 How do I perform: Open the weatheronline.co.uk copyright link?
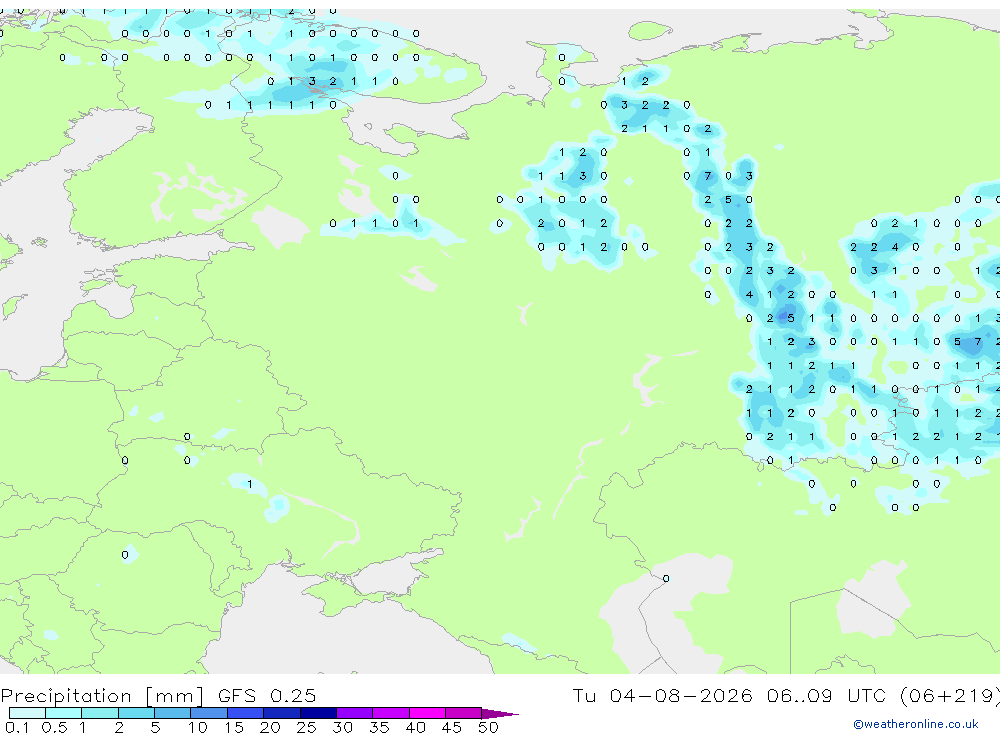coord(915,724)
